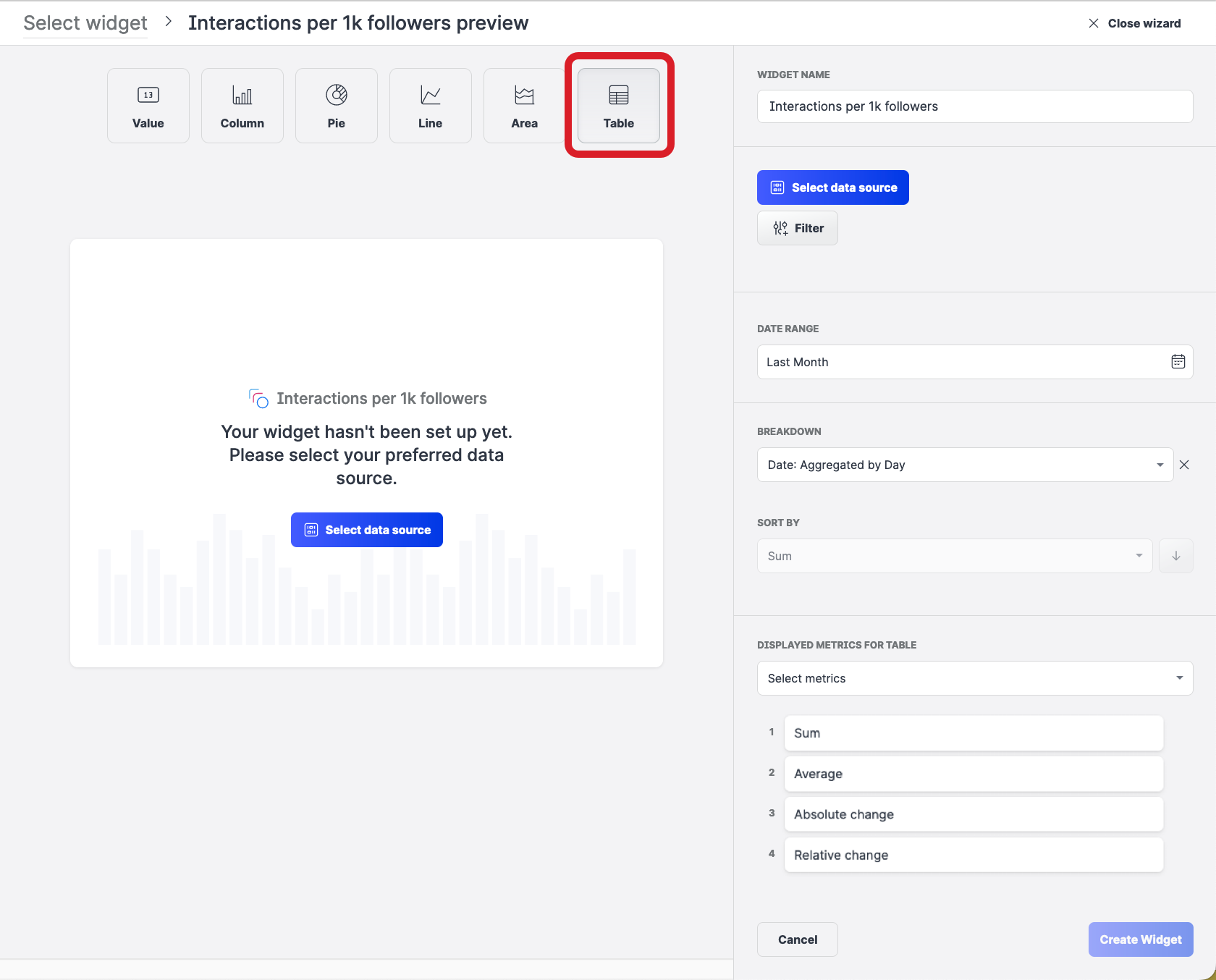Screen dimensions: 1216x980
Task: Switch to the Line chart type
Action: (431, 106)
